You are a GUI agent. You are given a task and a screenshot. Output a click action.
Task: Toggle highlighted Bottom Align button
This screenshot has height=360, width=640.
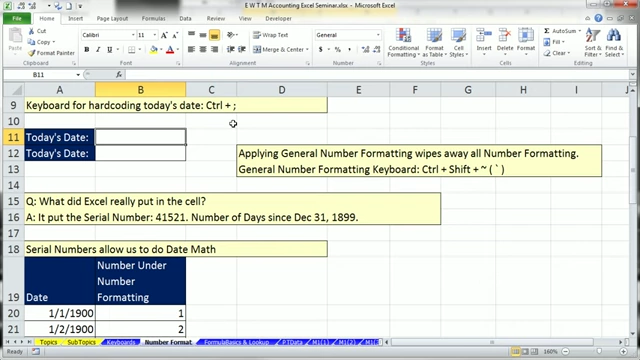coord(214,35)
